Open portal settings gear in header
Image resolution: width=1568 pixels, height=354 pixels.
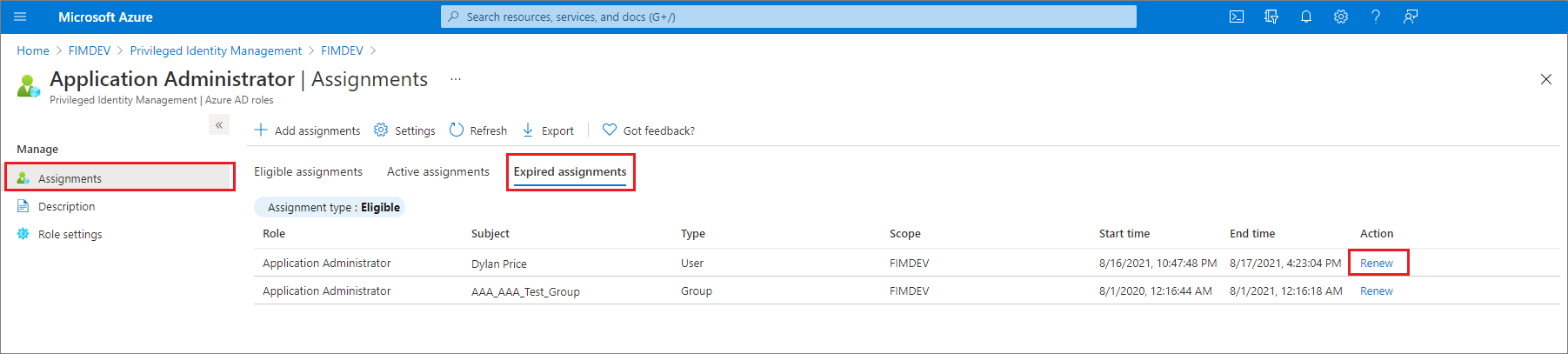pos(1341,17)
